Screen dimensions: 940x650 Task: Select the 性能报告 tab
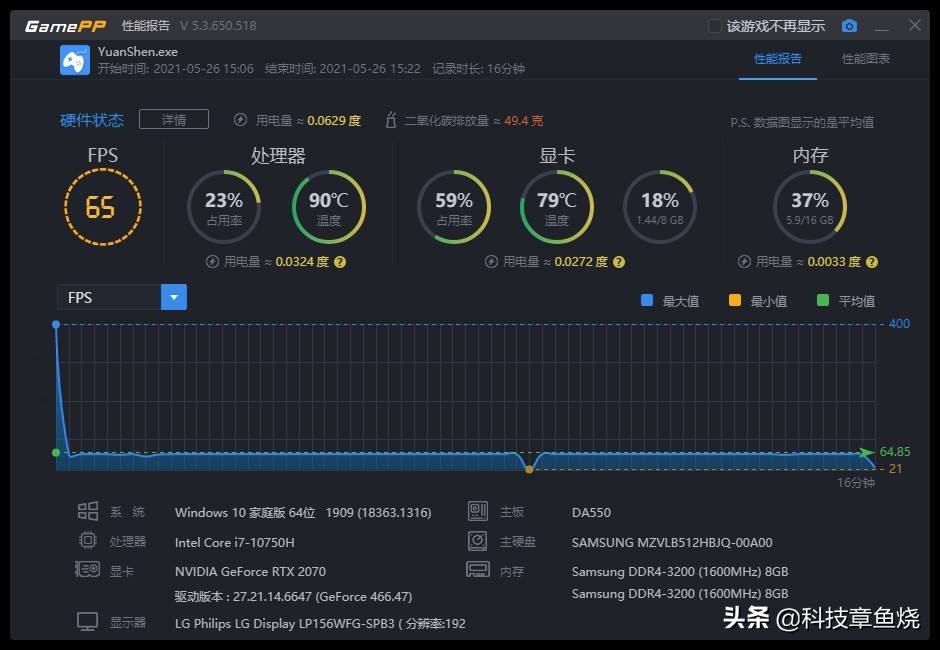pos(779,59)
